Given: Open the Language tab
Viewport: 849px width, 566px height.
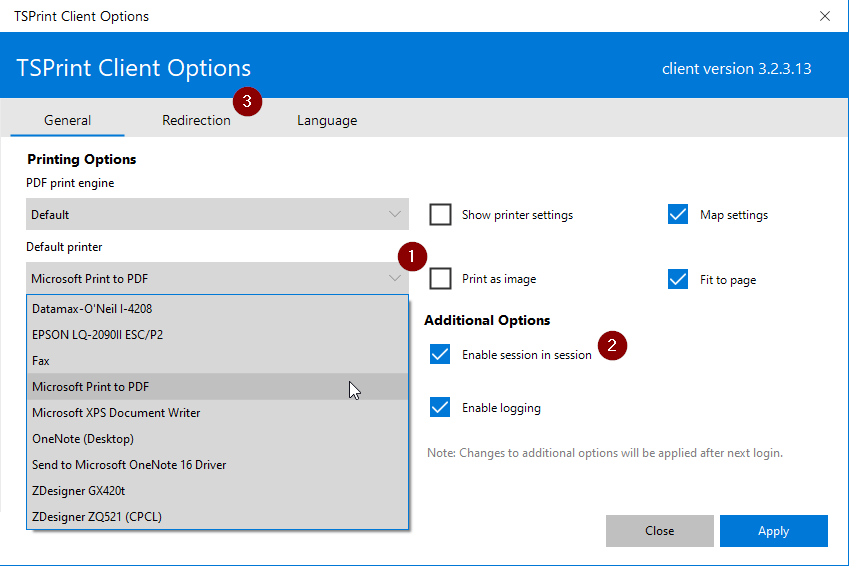Looking at the screenshot, I should tap(327, 120).
